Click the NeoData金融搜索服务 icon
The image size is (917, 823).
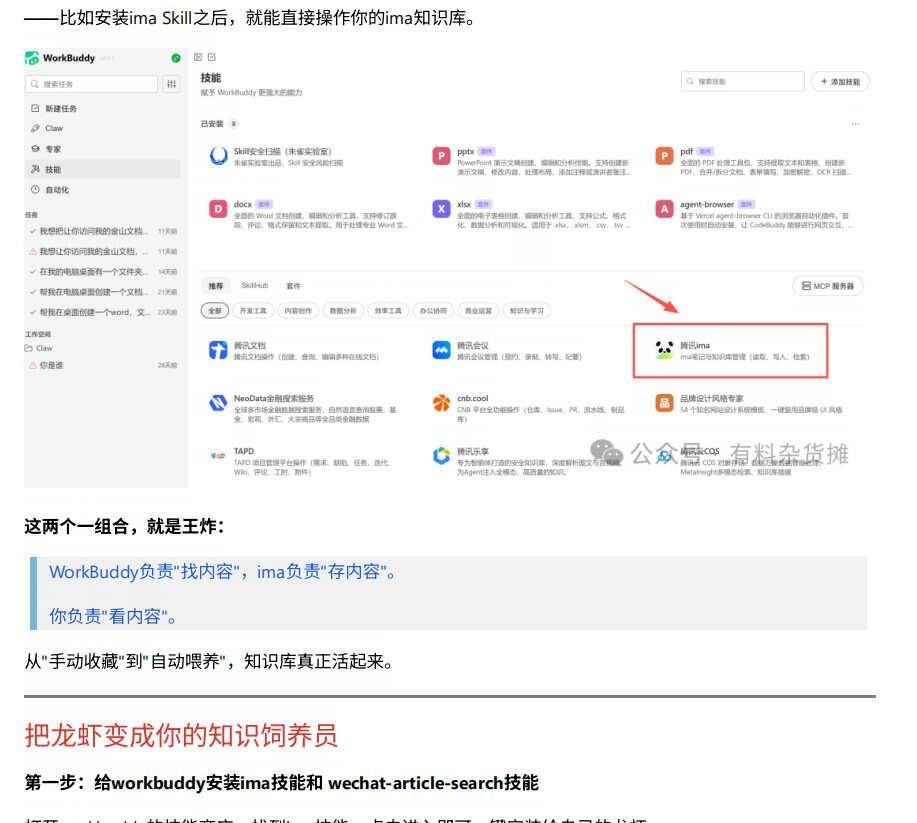[x=218, y=402]
